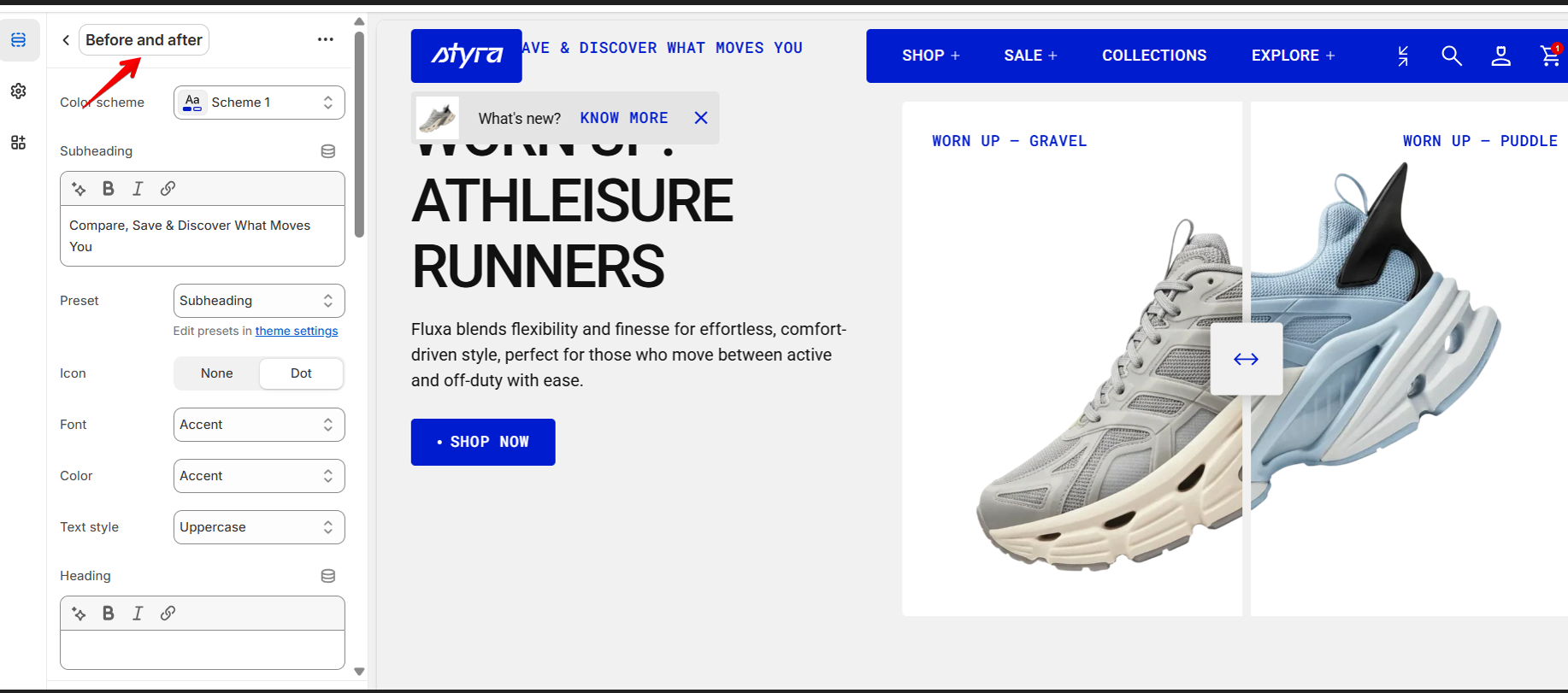Open the three-dot more actions menu
This screenshot has width=1568, height=693.
[x=326, y=39]
